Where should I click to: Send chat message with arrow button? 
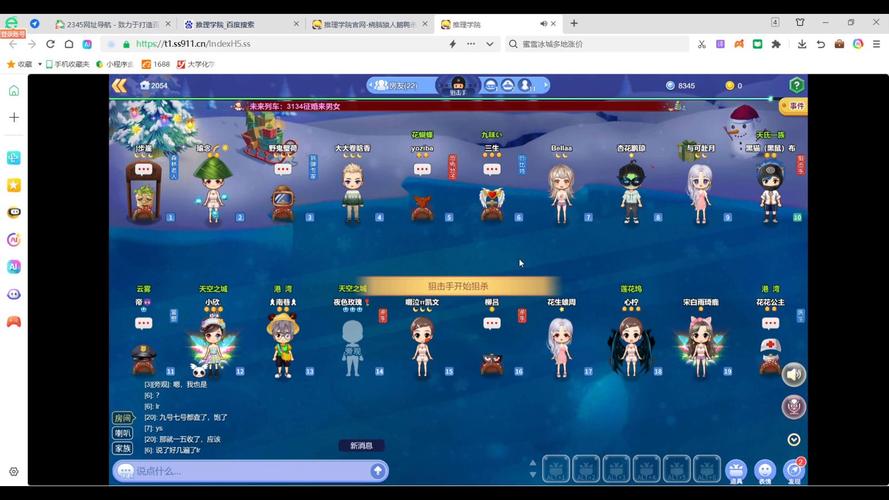click(x=378, y=471)
